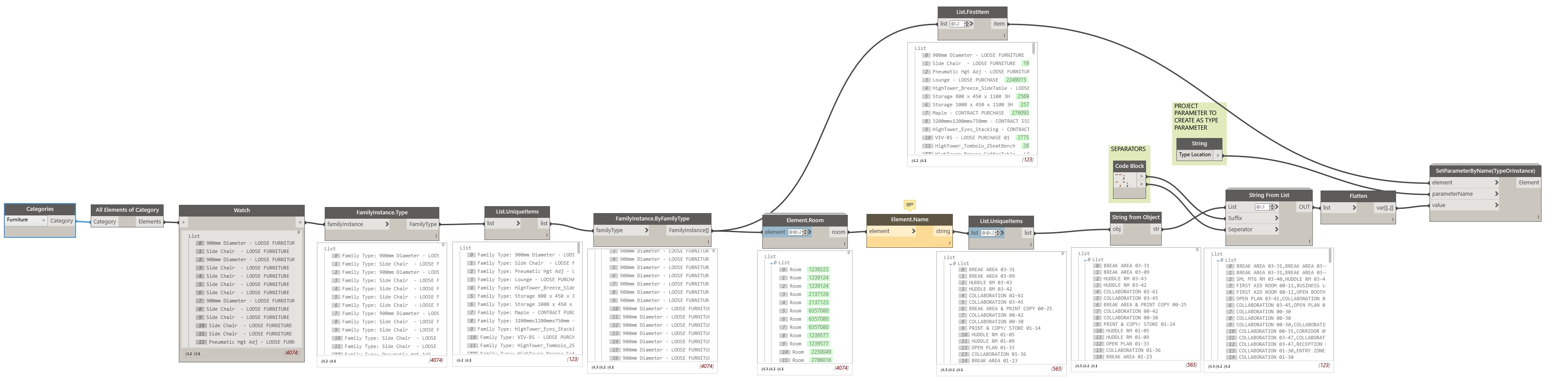Click the Code Block second output arrow
Viewport: 1568px width, 381px height.
coord(1141,184)
